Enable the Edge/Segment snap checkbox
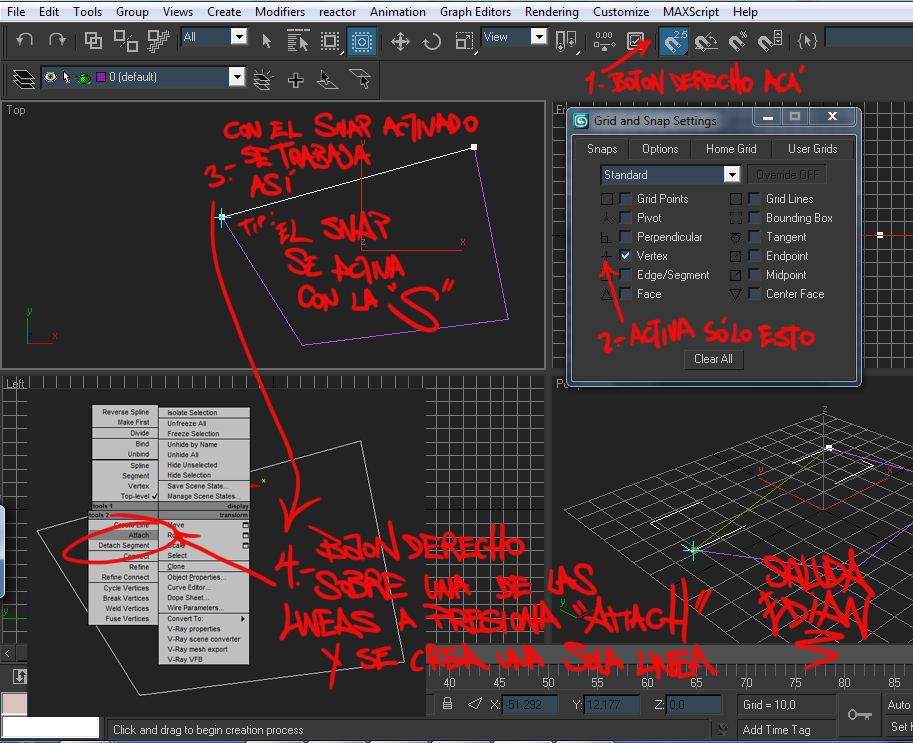Screen dimensions: 913x743 click(x=625, y=275)
